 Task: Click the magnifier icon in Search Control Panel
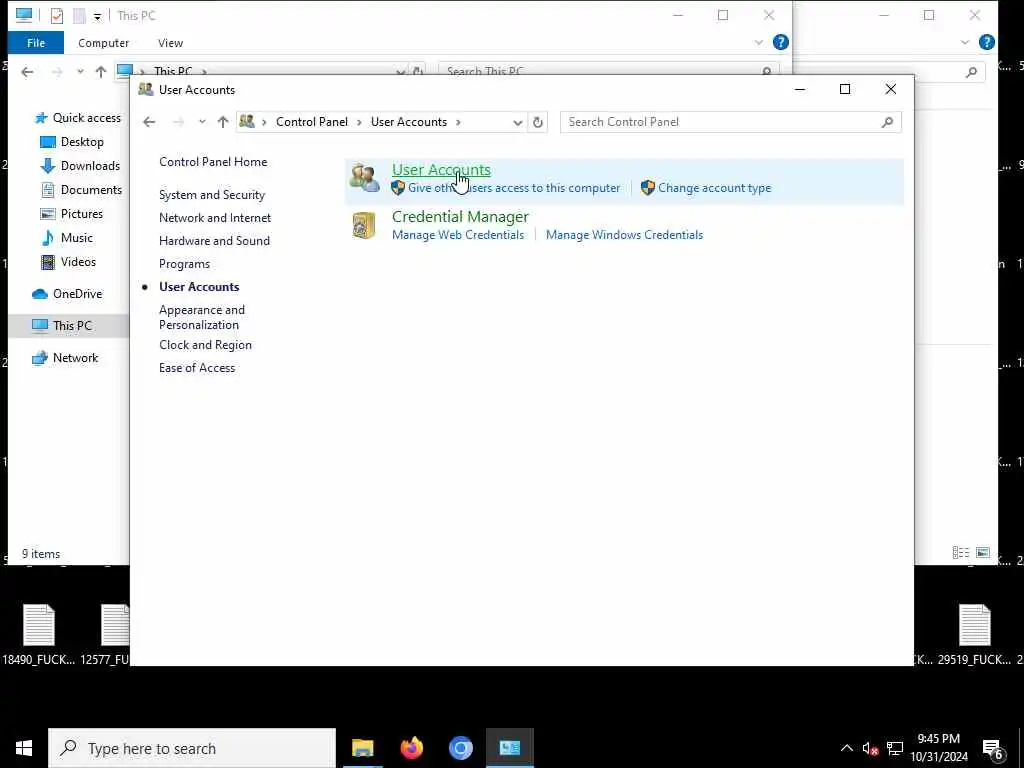[887, 122]
